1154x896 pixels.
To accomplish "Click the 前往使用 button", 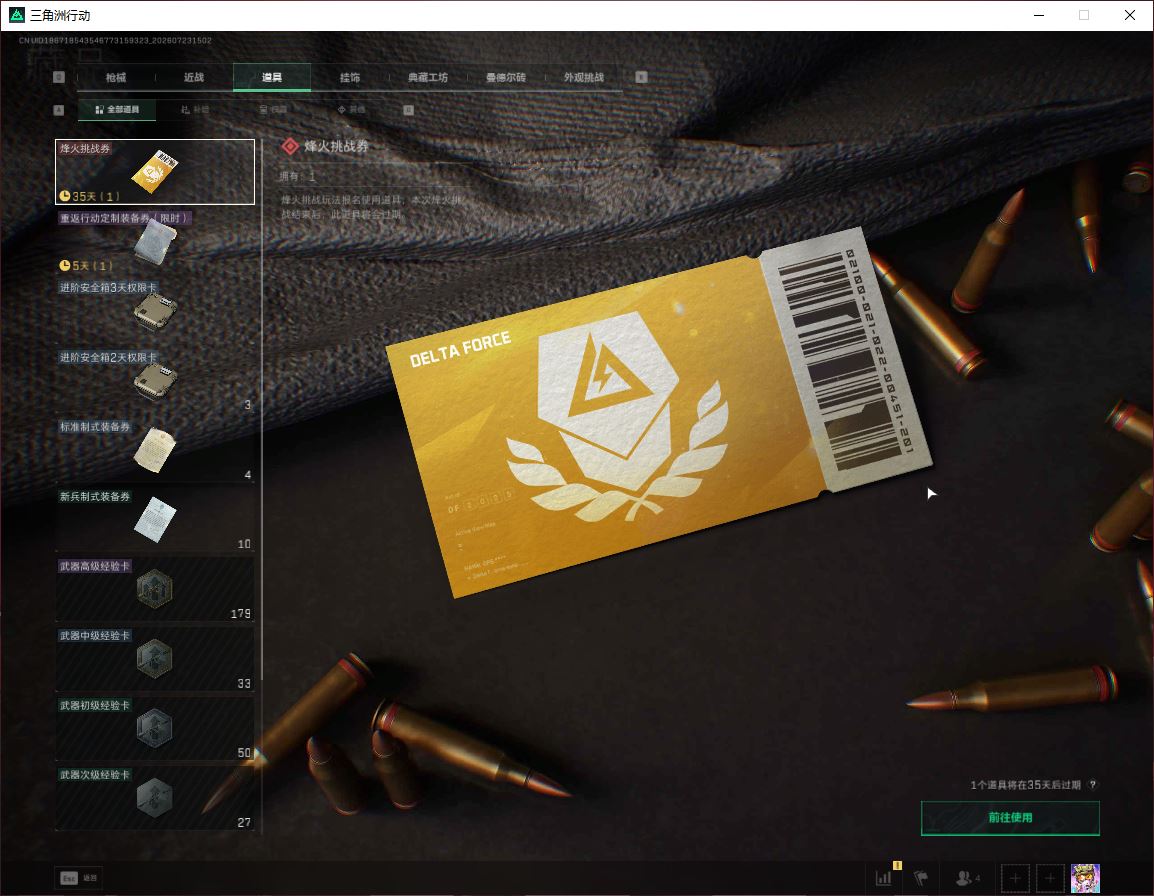I will pos(1010,818).
